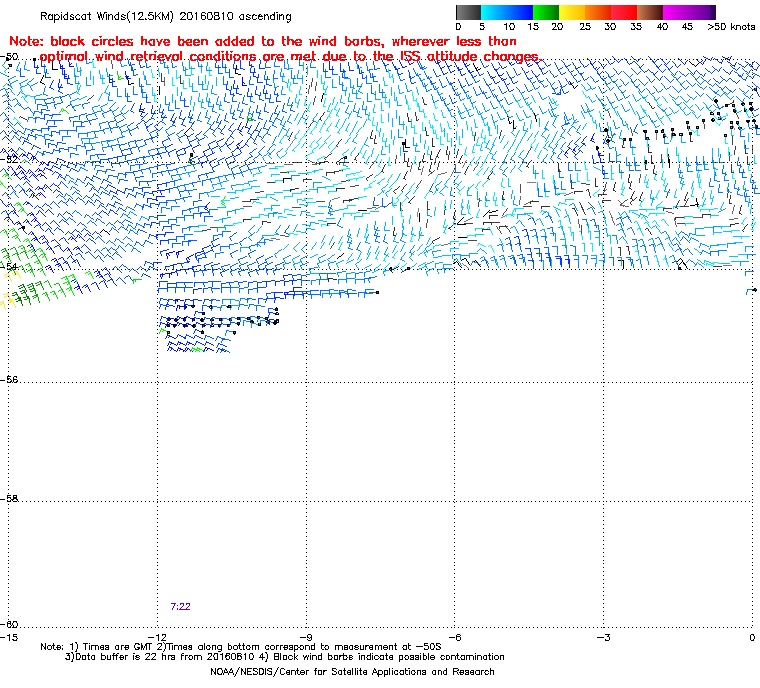
Task: Click the gray 0-5 knots legend swatch
Action: (468, 12)
